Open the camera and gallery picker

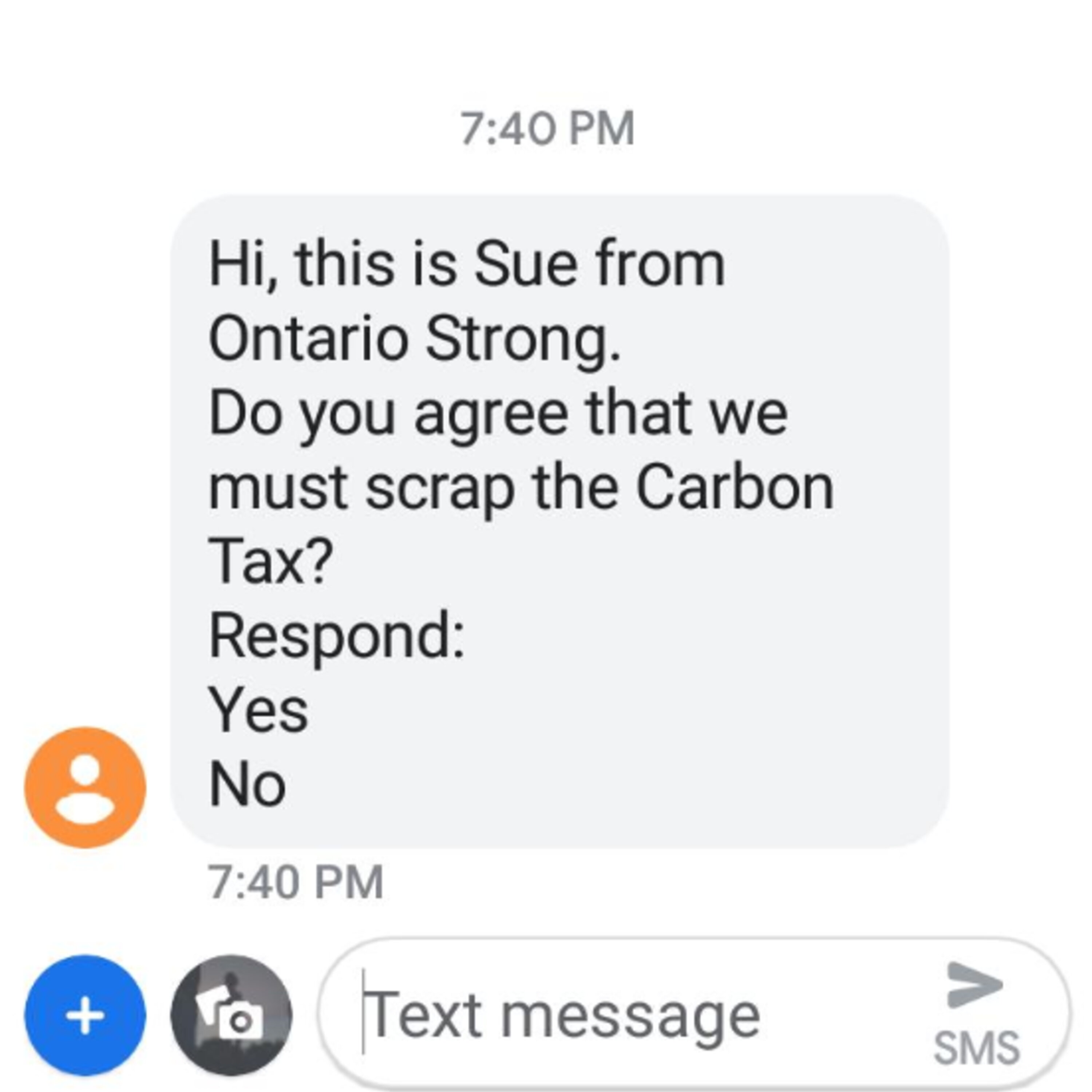coord(231,1015)
